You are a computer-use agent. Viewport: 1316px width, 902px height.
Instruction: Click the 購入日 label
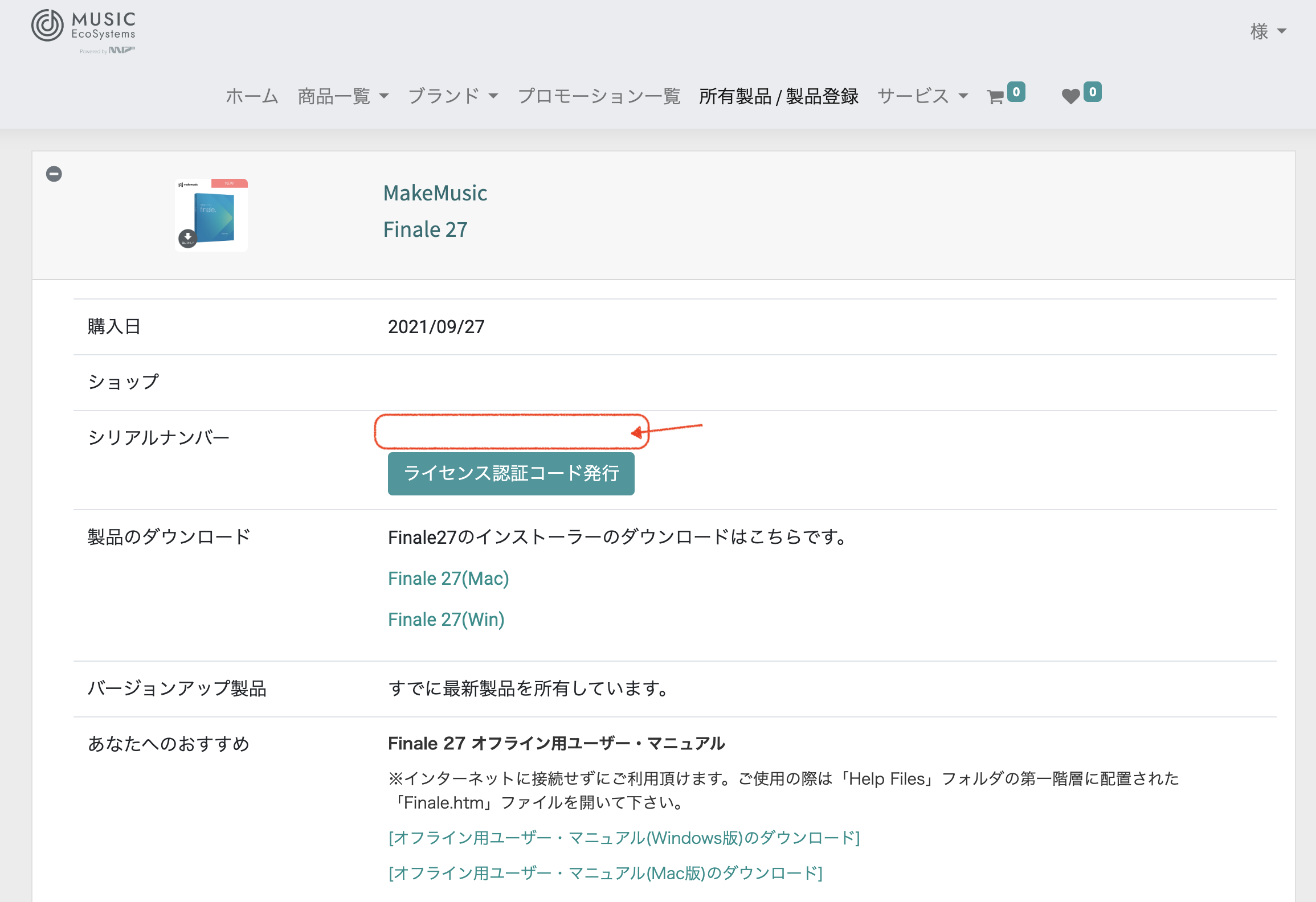[114, 327]
